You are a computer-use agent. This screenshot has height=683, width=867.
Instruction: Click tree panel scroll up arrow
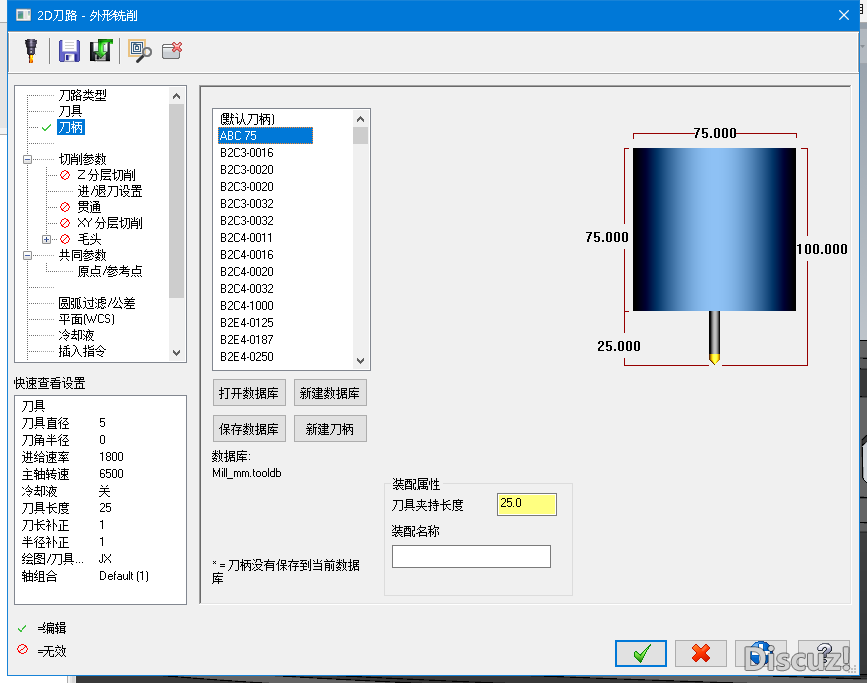pos(176,96)
